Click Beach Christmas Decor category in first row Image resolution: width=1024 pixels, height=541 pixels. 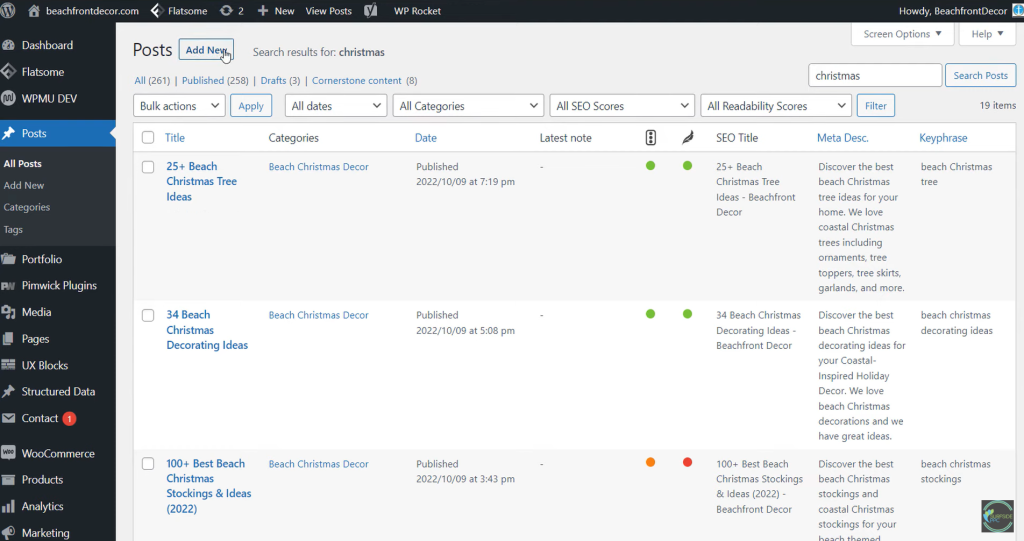[x=319, y=167]
